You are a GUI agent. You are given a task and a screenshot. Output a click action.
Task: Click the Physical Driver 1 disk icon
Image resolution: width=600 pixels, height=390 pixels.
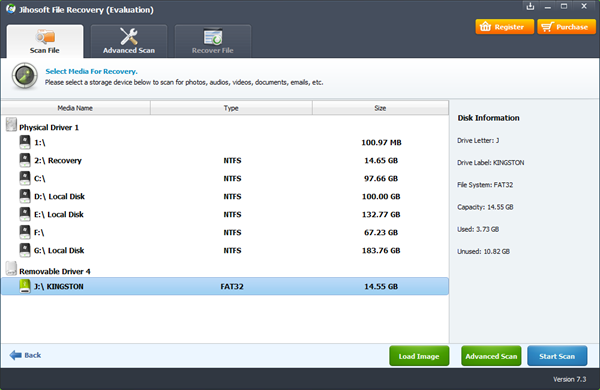tap(11, 124)
